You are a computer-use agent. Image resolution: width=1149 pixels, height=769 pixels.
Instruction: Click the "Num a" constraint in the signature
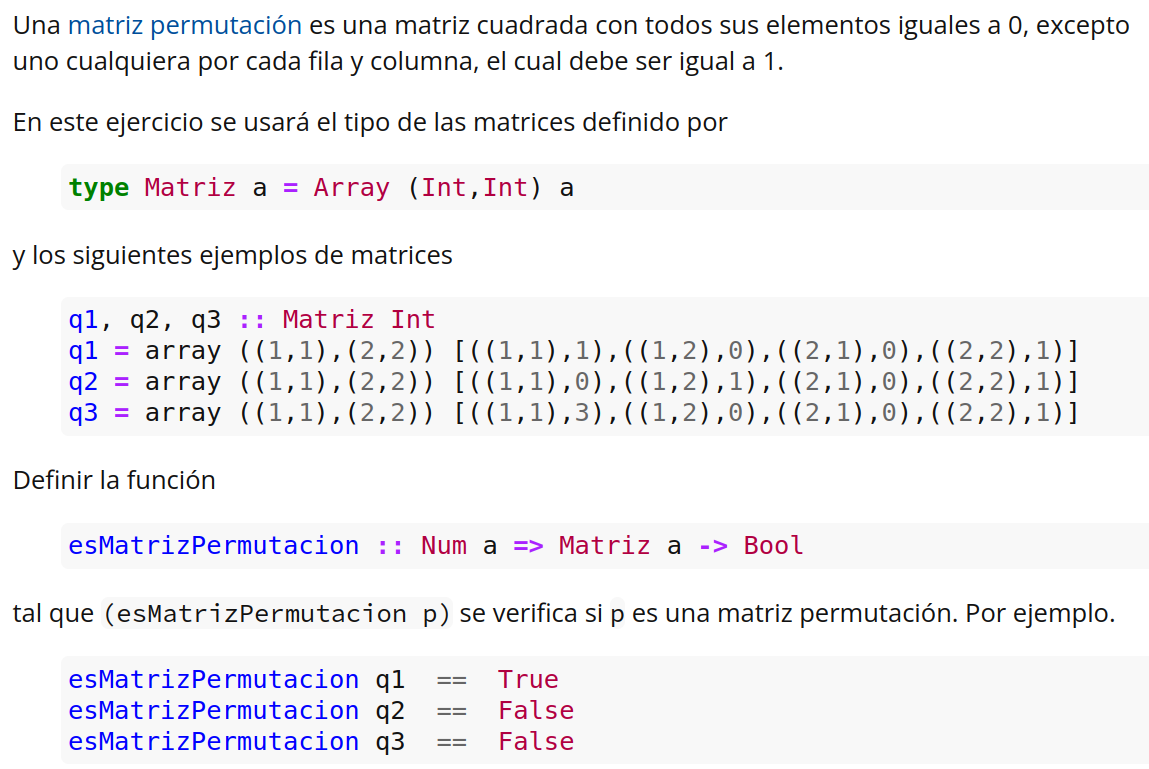459,546
